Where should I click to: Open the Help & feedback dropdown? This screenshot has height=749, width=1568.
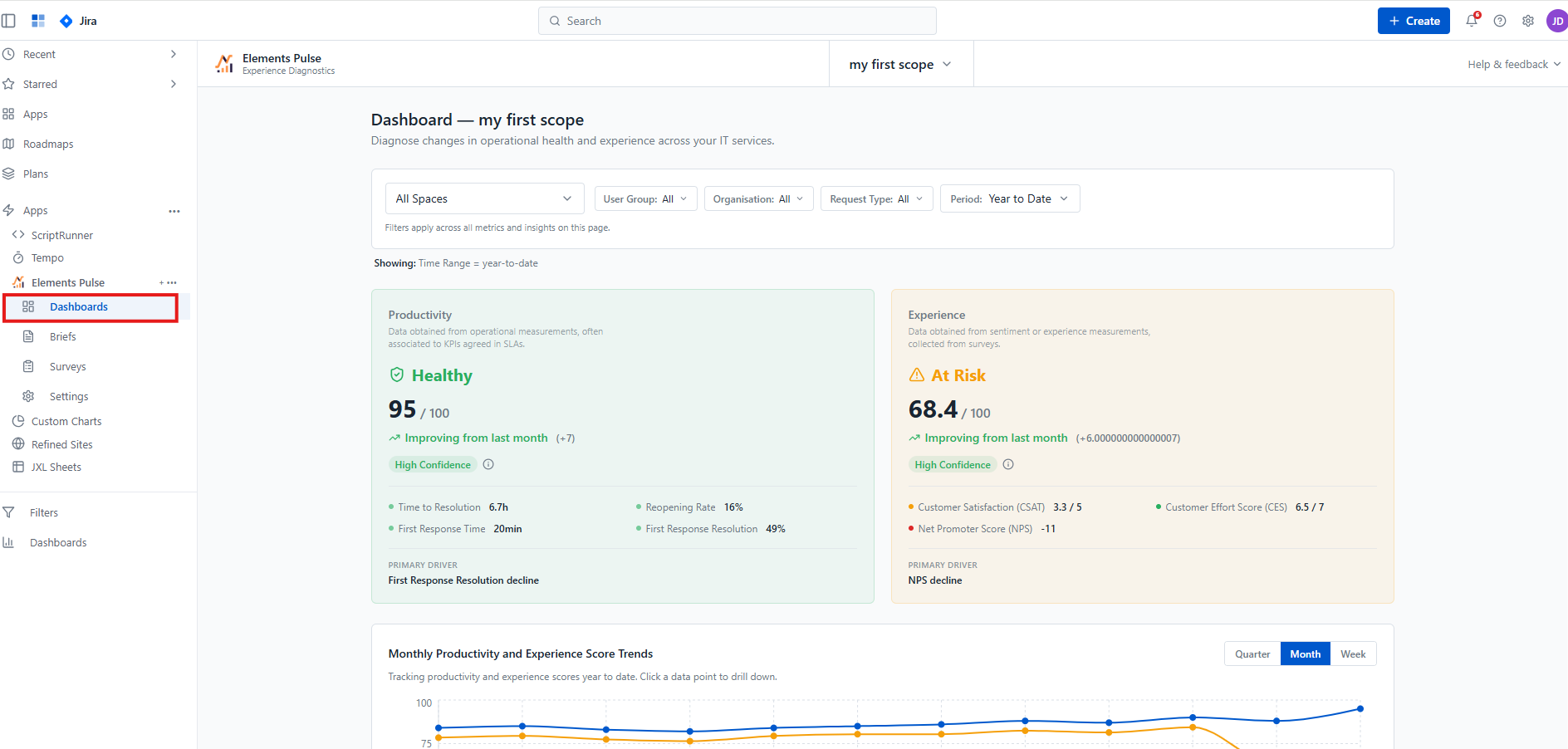1514,64
